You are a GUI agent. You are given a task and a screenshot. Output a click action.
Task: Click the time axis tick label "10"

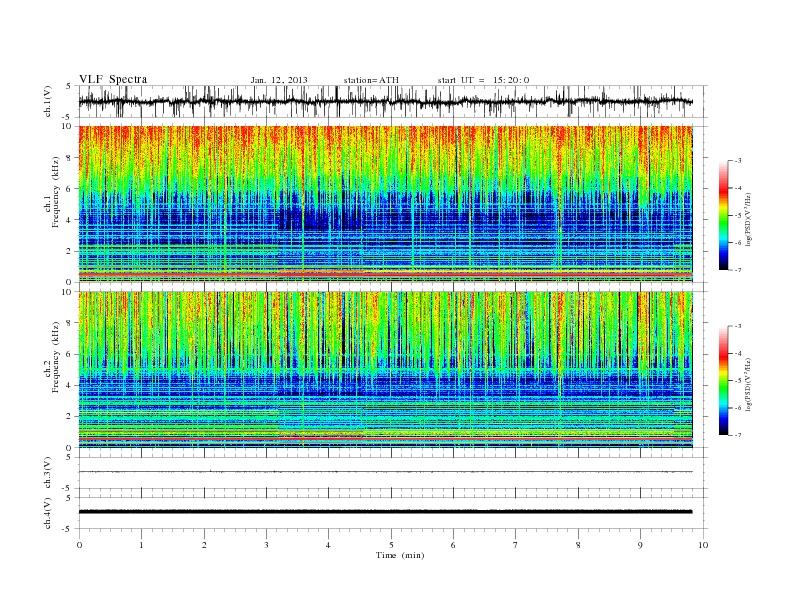pyautogui.click(x=703, y=545)
